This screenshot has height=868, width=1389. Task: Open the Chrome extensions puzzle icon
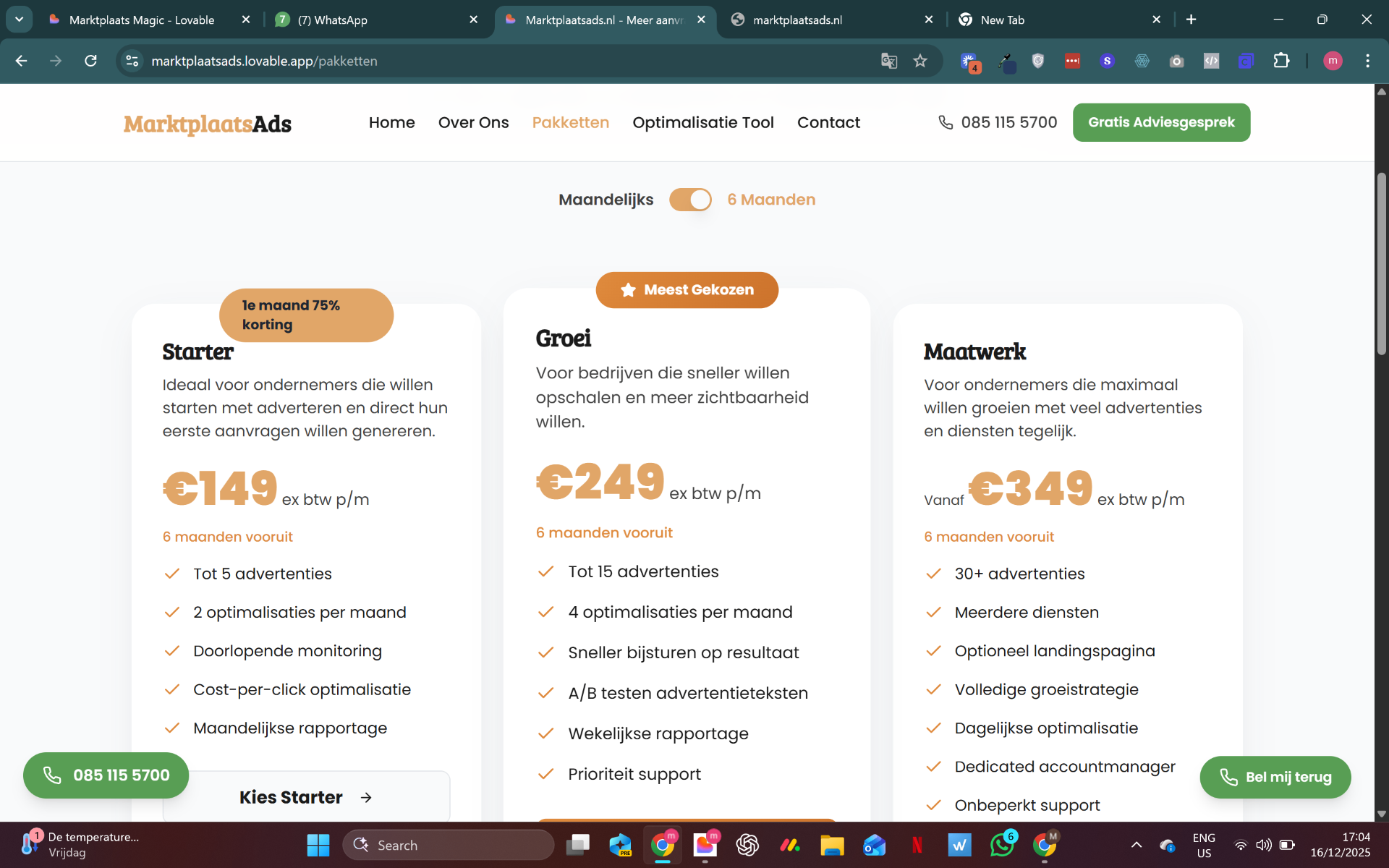1281,61
